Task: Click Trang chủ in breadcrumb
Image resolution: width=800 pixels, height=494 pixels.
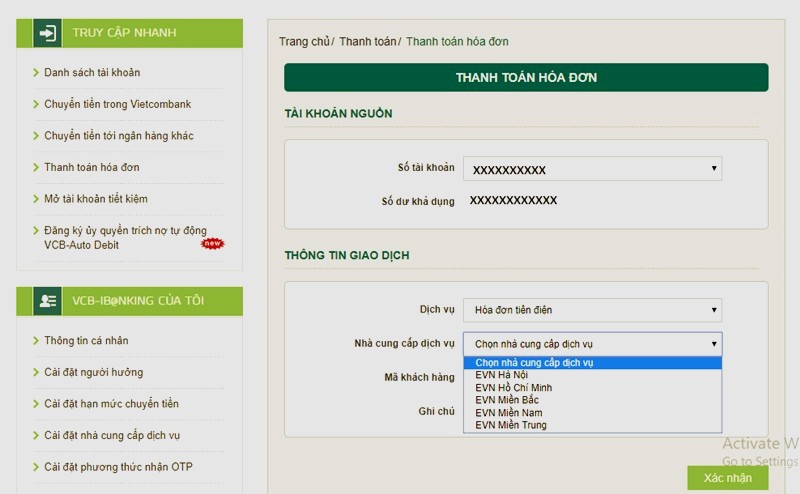Action: coord(304,42)
